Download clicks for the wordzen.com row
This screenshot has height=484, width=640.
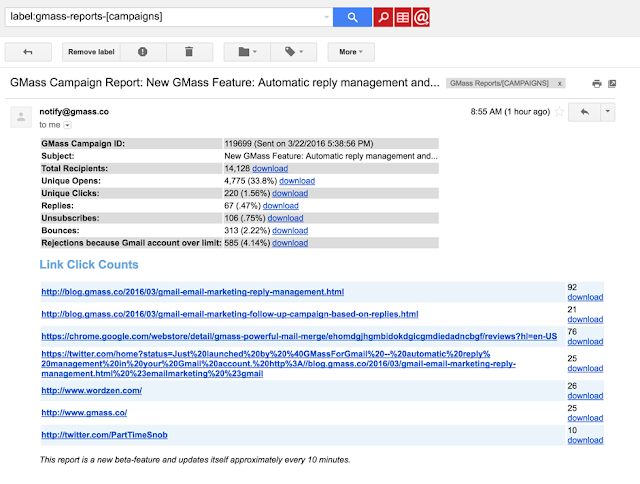[x=585, y=396]
